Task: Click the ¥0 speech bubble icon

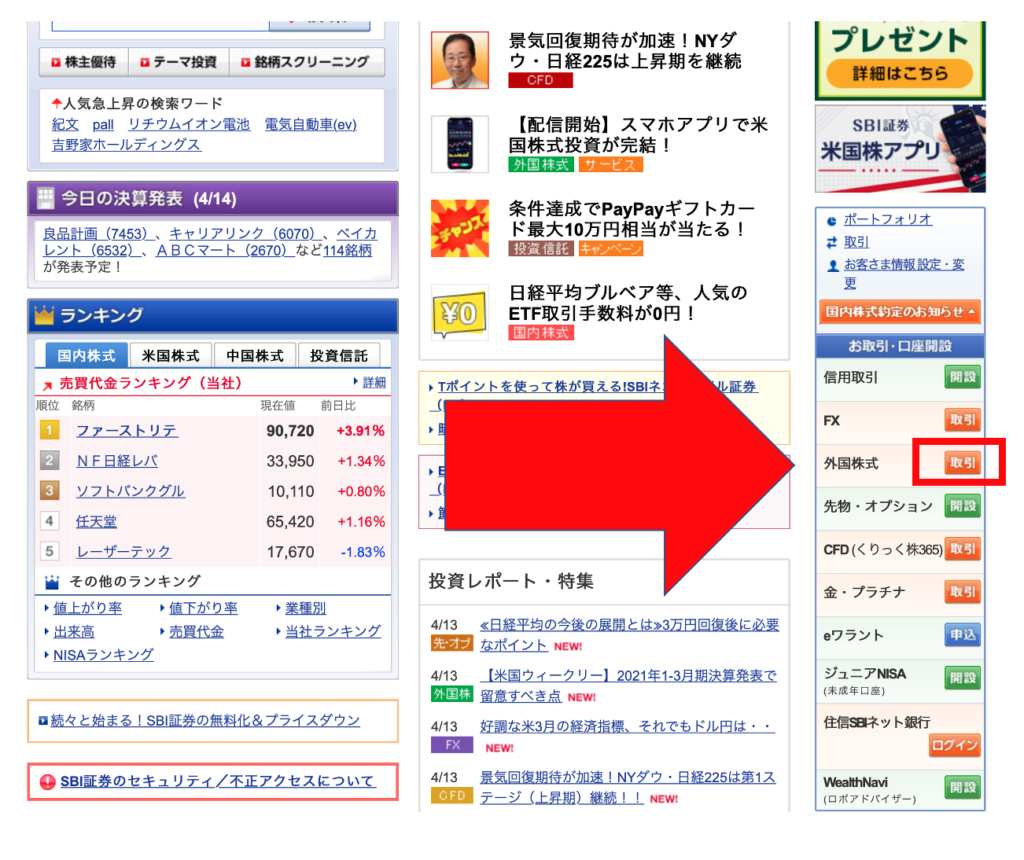Action: pyautogui.click(x=460, y=312)
